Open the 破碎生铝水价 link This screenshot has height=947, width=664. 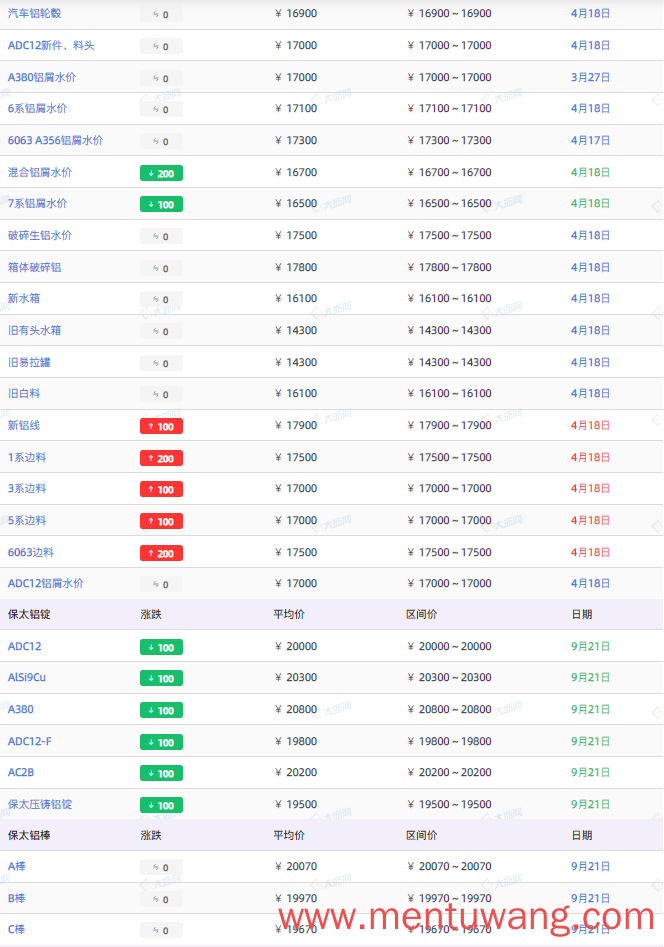(x=40, y=236)
